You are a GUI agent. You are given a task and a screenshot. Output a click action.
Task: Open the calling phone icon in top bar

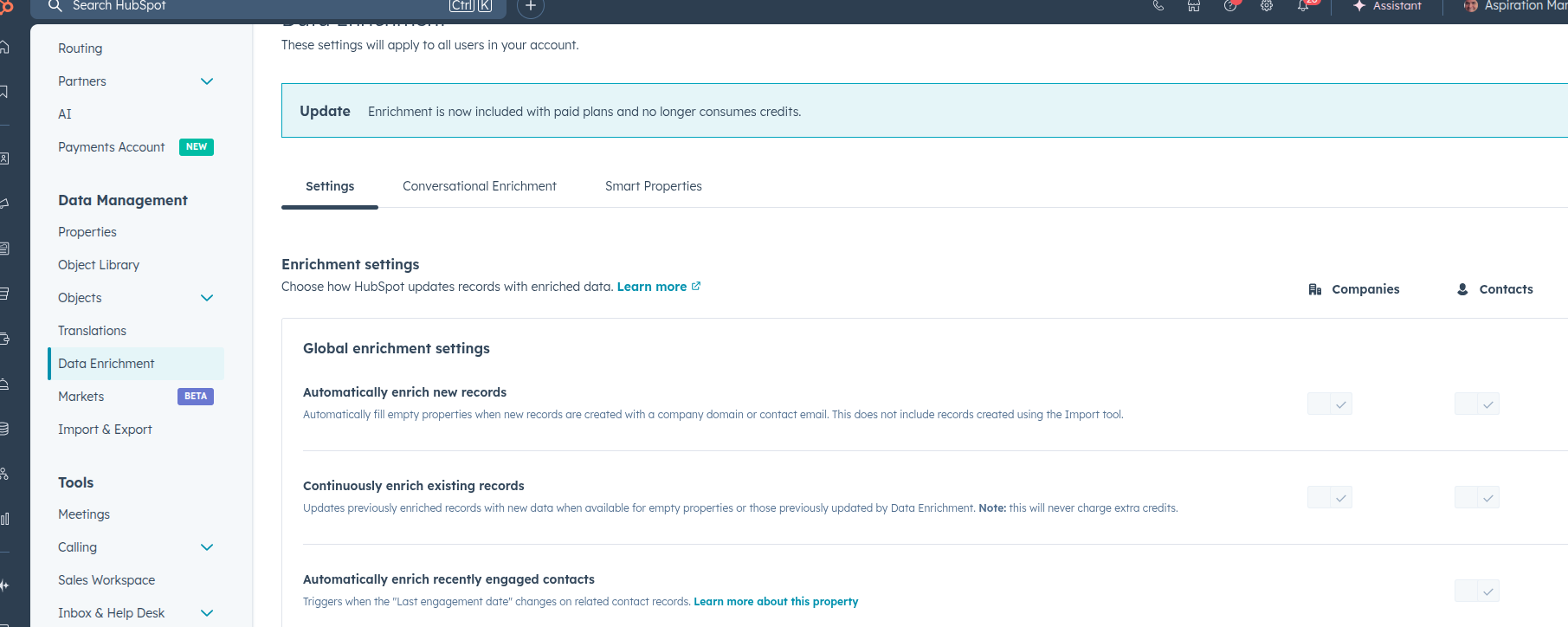coord(1158,5)
